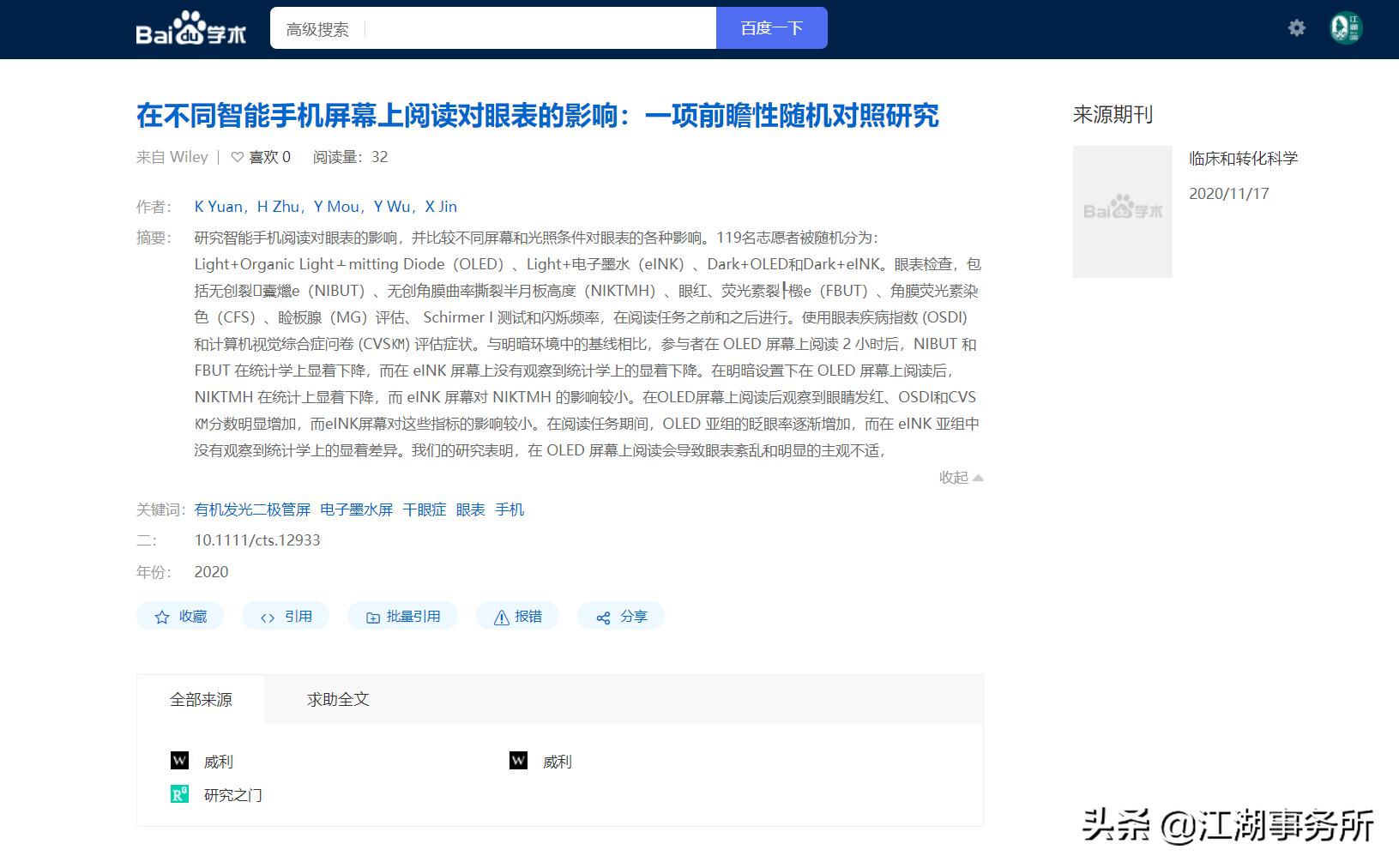The image size is (1399, 868).
Task: Click the Baidu Scholar logo
Action: [x=190, y=27]
